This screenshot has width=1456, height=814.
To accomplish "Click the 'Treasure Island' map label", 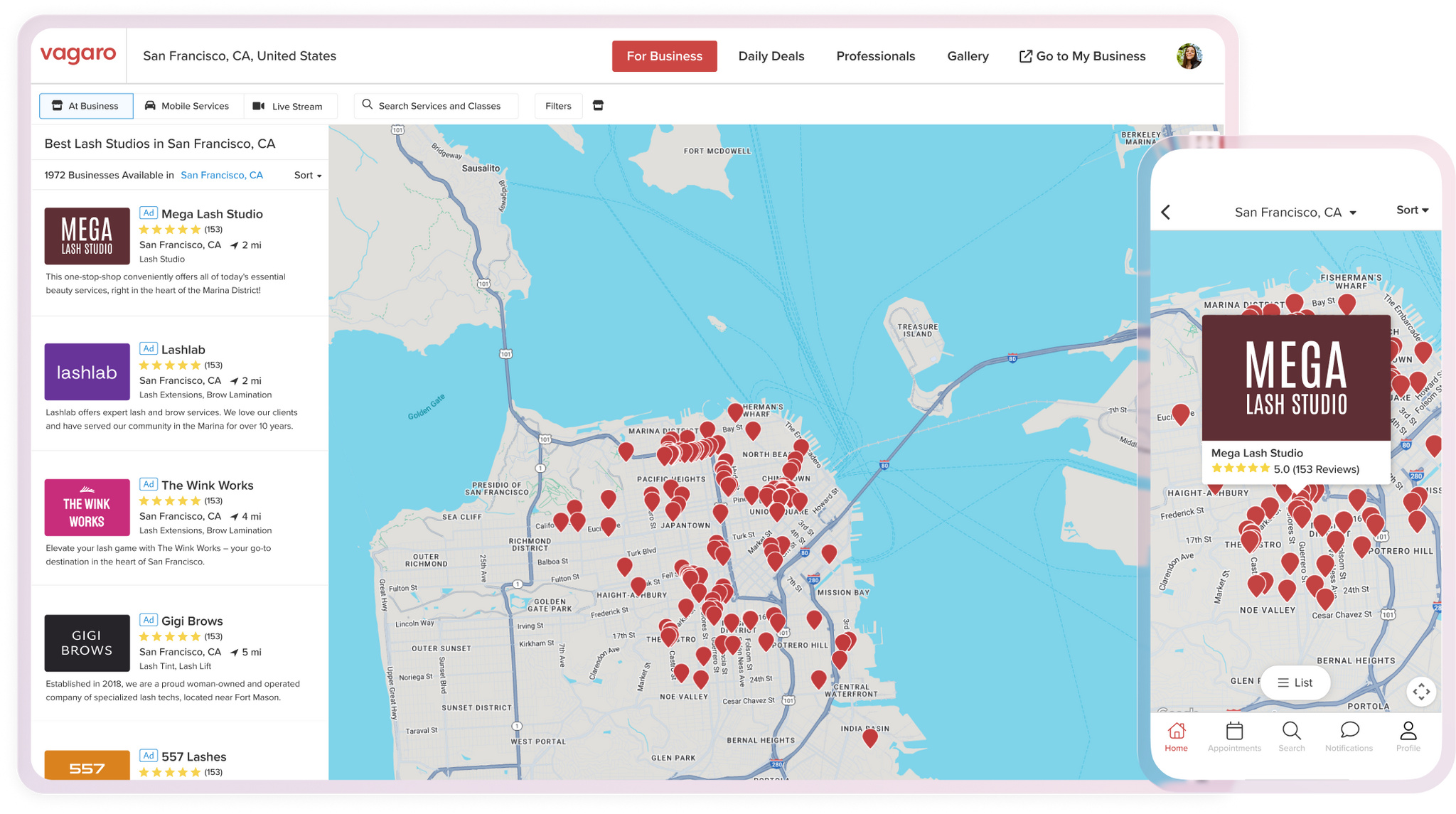I will click(x=918, y=331).
